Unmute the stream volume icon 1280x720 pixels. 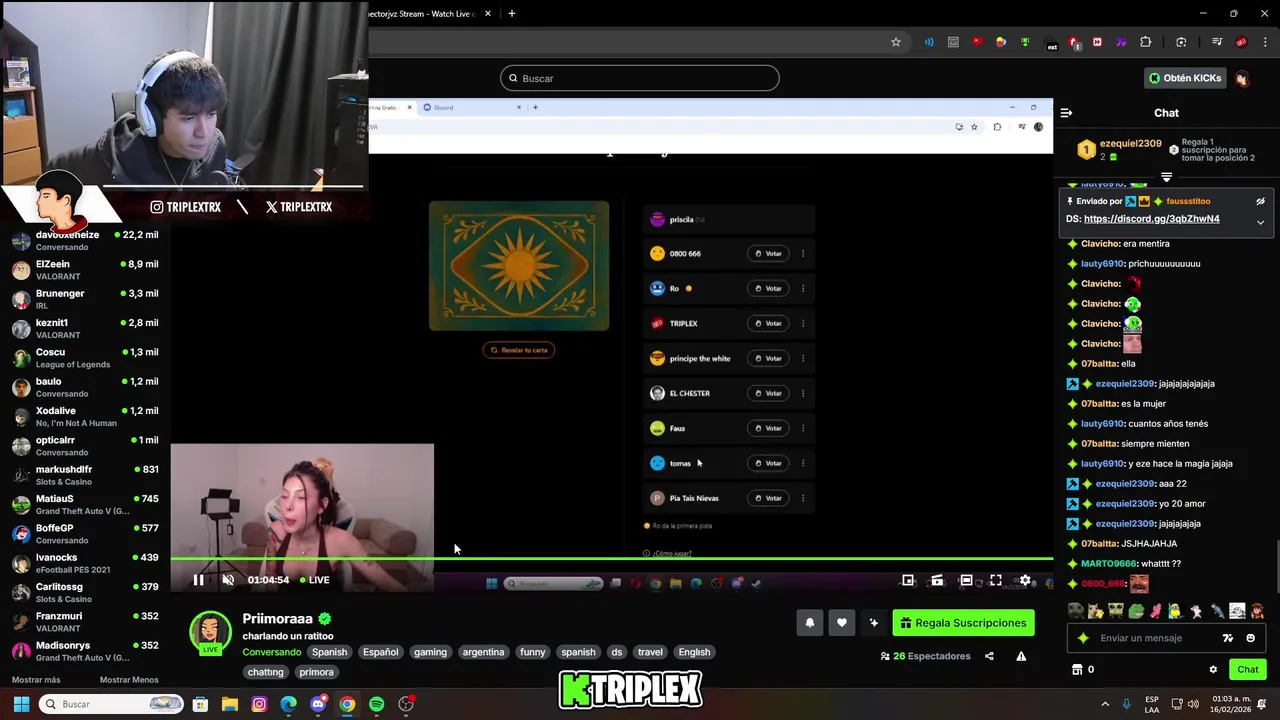(228, 580)
